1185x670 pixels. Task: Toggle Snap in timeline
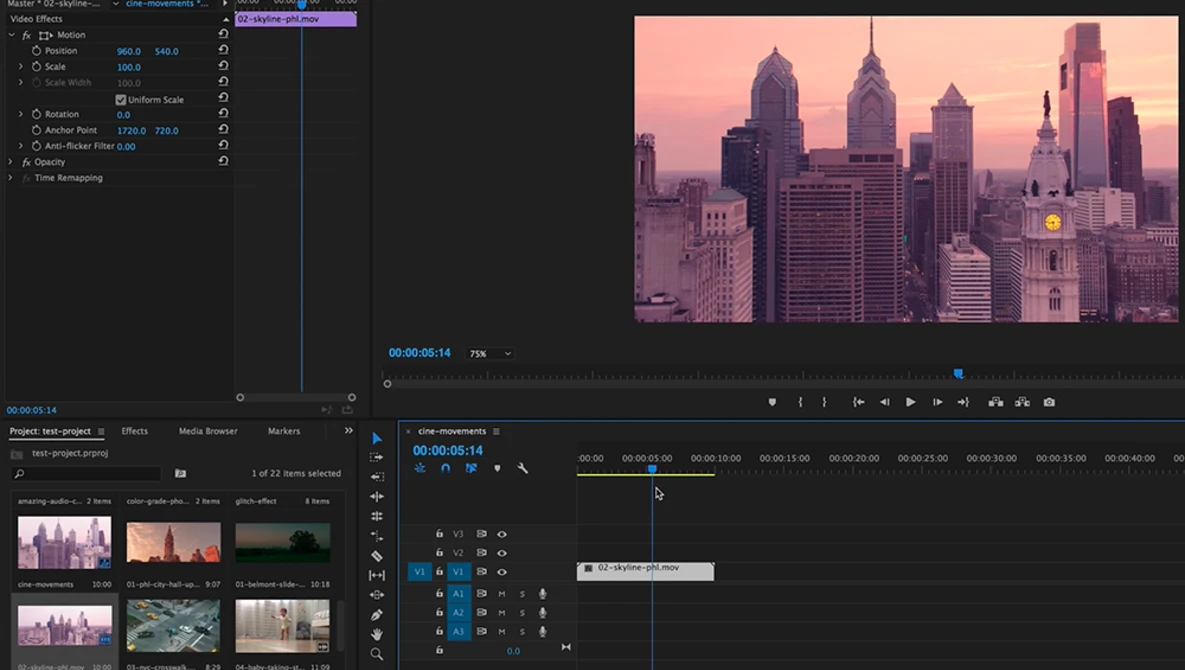[x=446, y=468]
